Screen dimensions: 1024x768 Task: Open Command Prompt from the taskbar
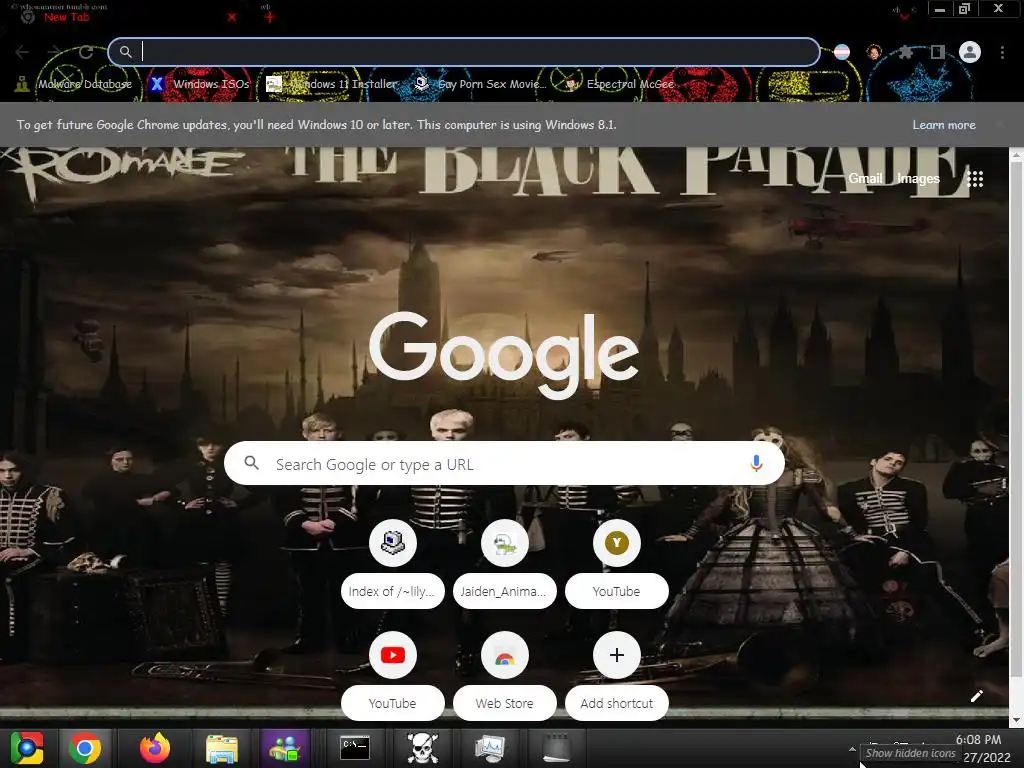point(355,748)
